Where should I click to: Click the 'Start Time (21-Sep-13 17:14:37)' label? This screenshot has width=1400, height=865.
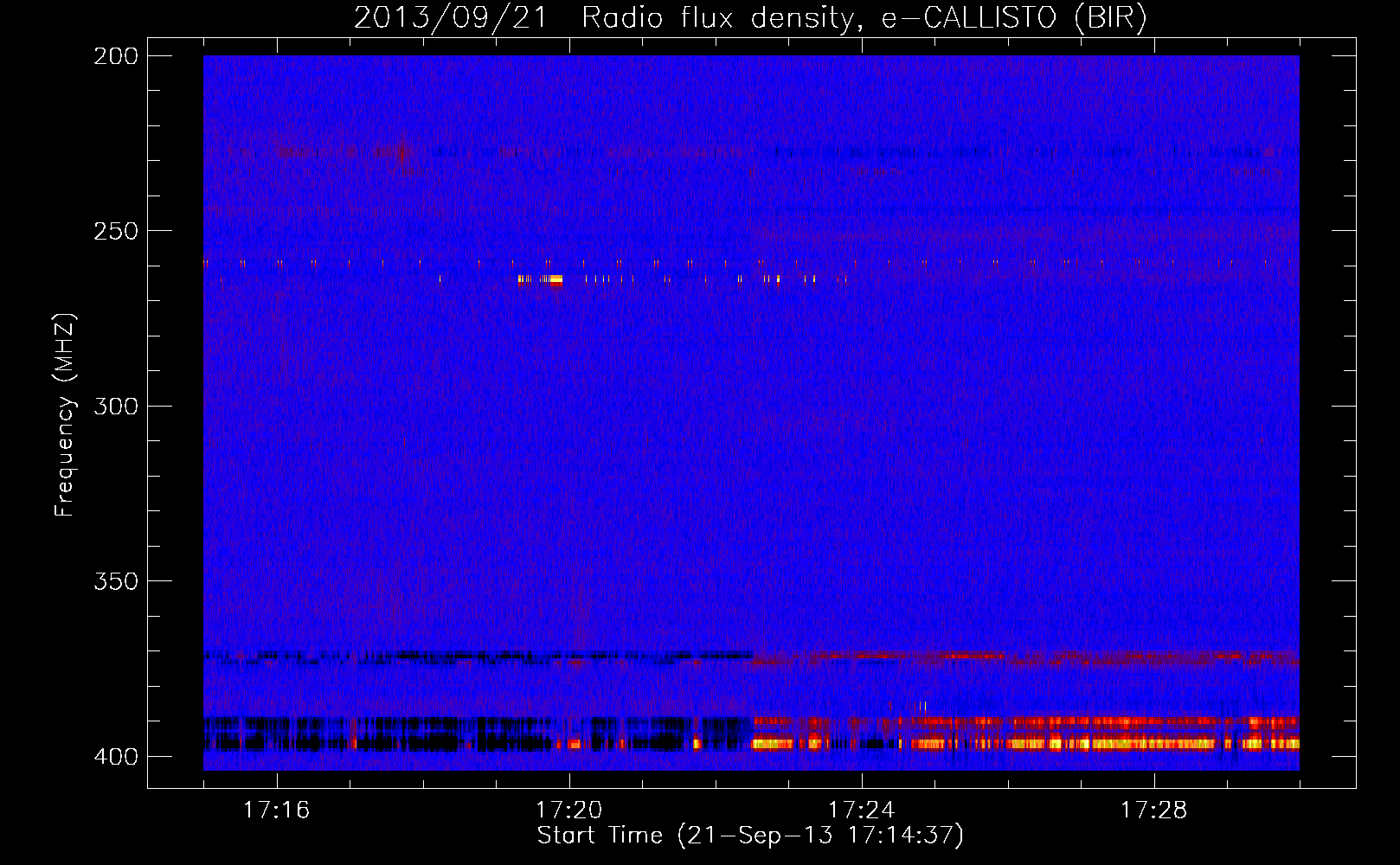pyautogui.click(x=750, y=836)
